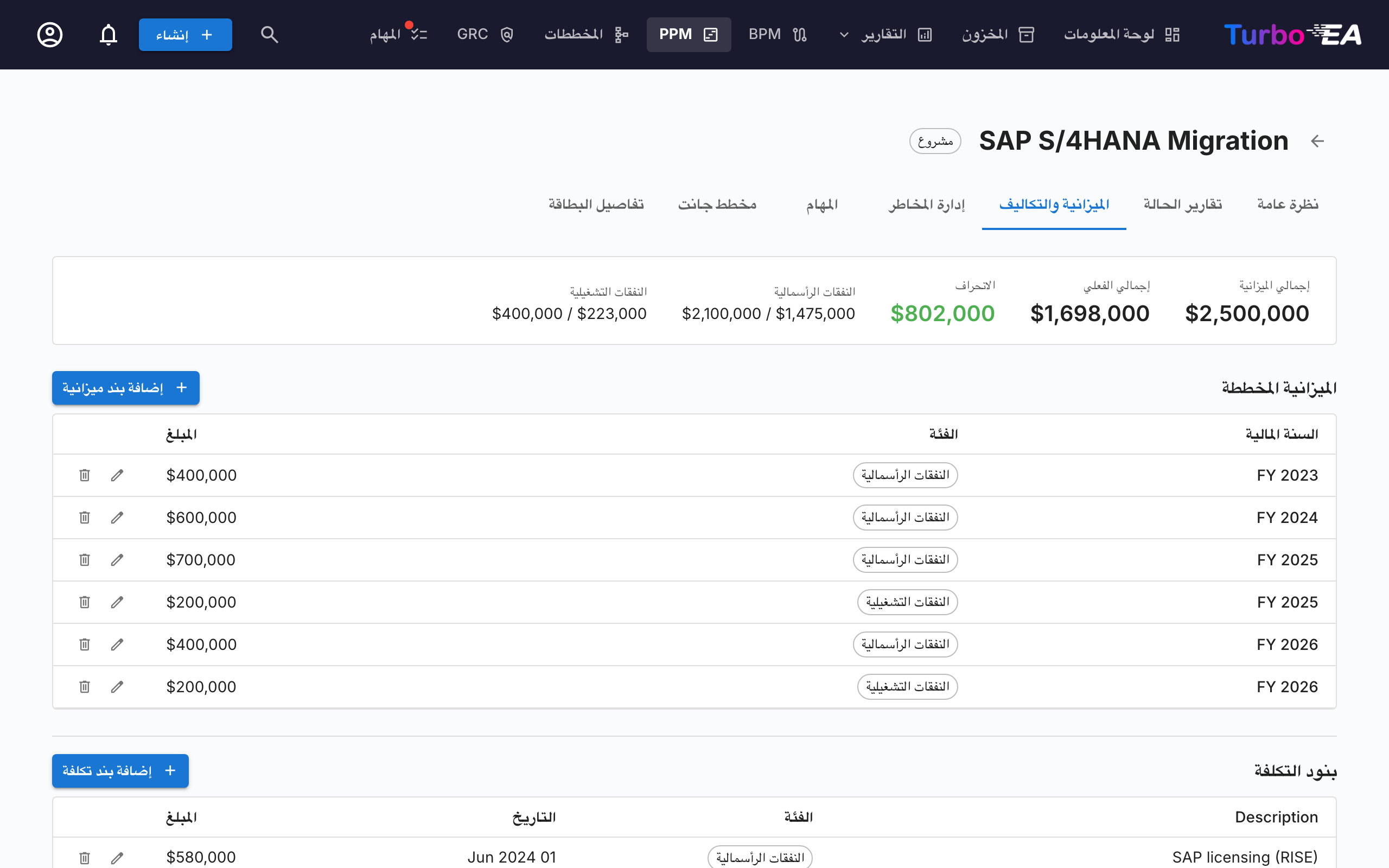
Task: Click the $2,500,000 total budget value
Action: (1247, 314)
